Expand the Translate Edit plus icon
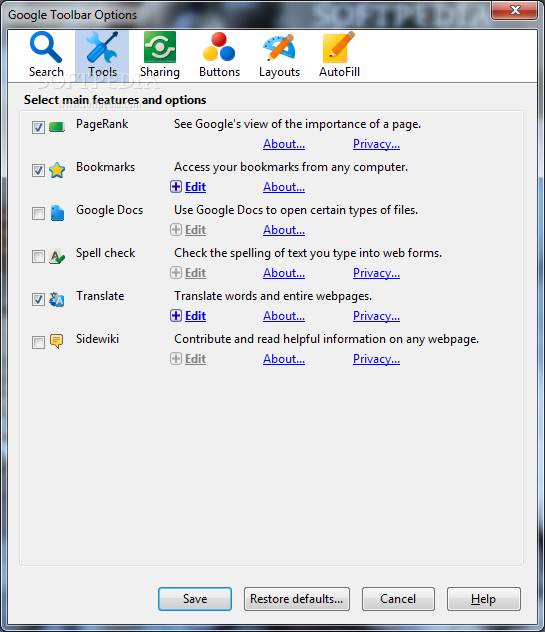The image size is (545, 632). coord(176,316)
